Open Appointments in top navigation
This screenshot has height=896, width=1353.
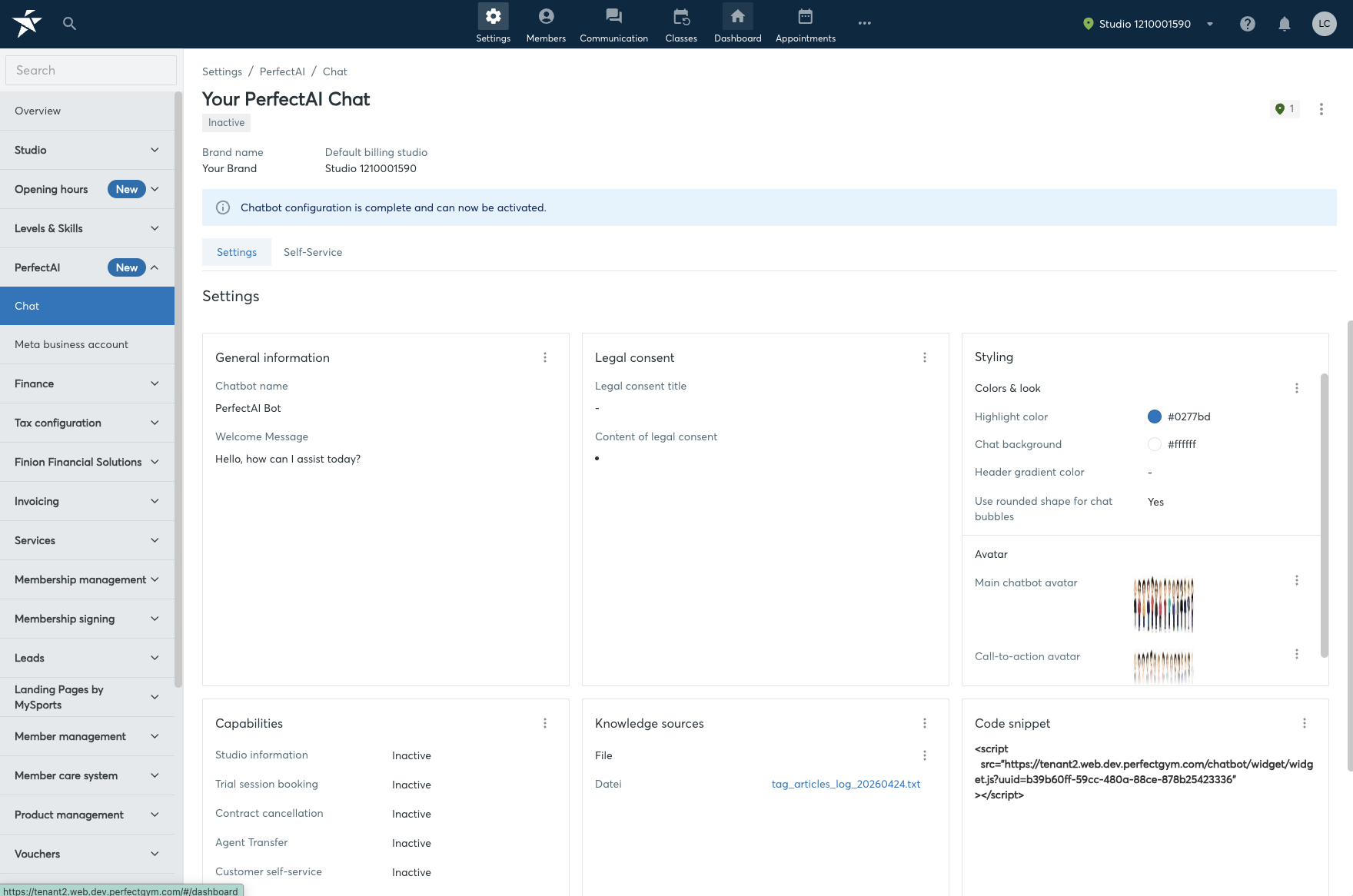click(x=805, y=24)
